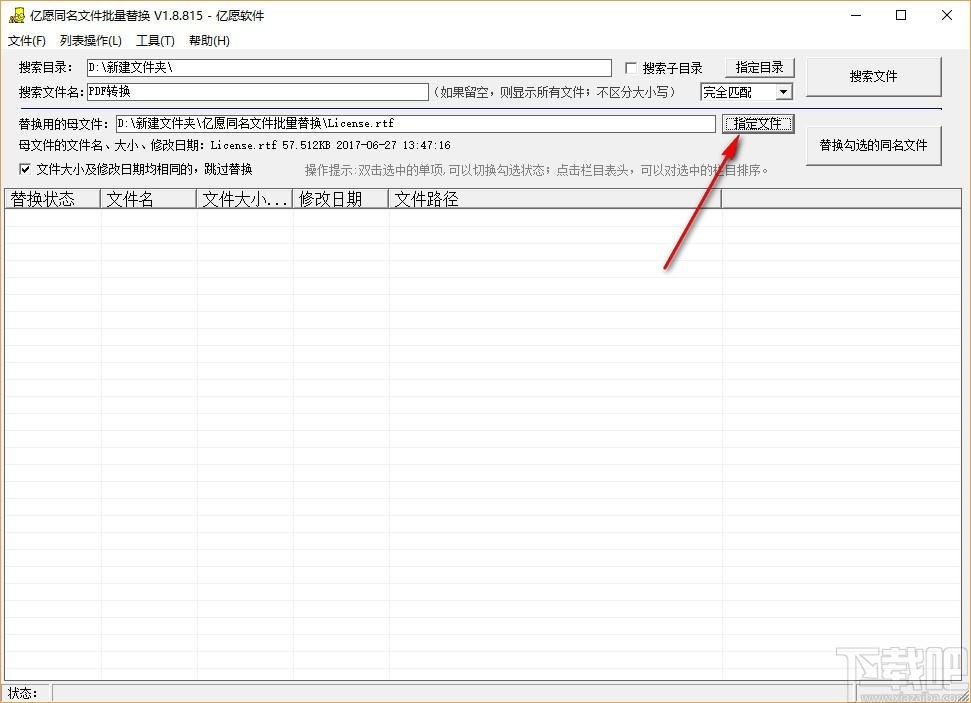Open the 文件(F) menu

(x=27, y=41)
